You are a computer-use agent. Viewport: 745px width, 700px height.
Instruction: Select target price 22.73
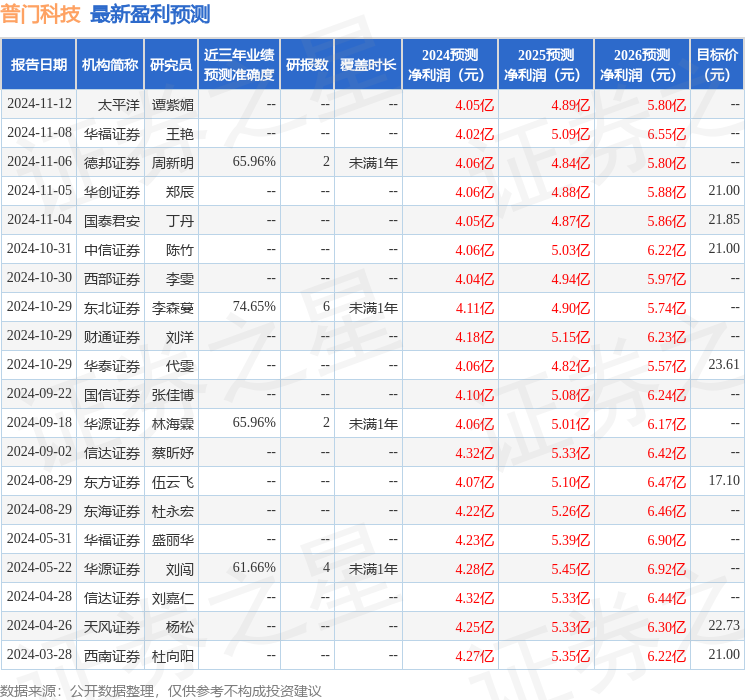(x=724, y=625)
